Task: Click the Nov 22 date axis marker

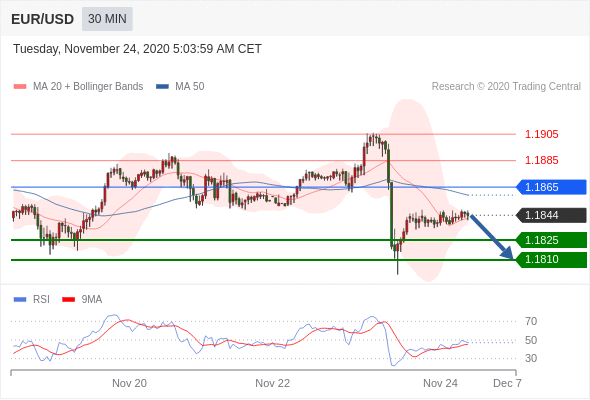Action: (x=272, y=383)
